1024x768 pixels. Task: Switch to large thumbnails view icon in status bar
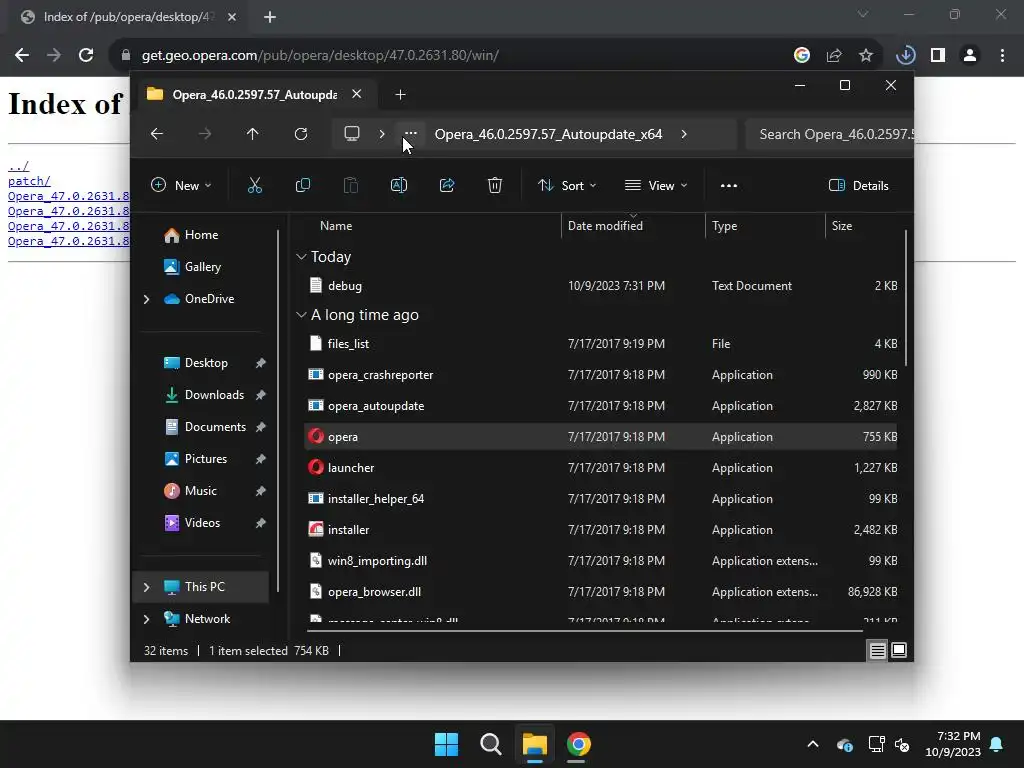899,650
